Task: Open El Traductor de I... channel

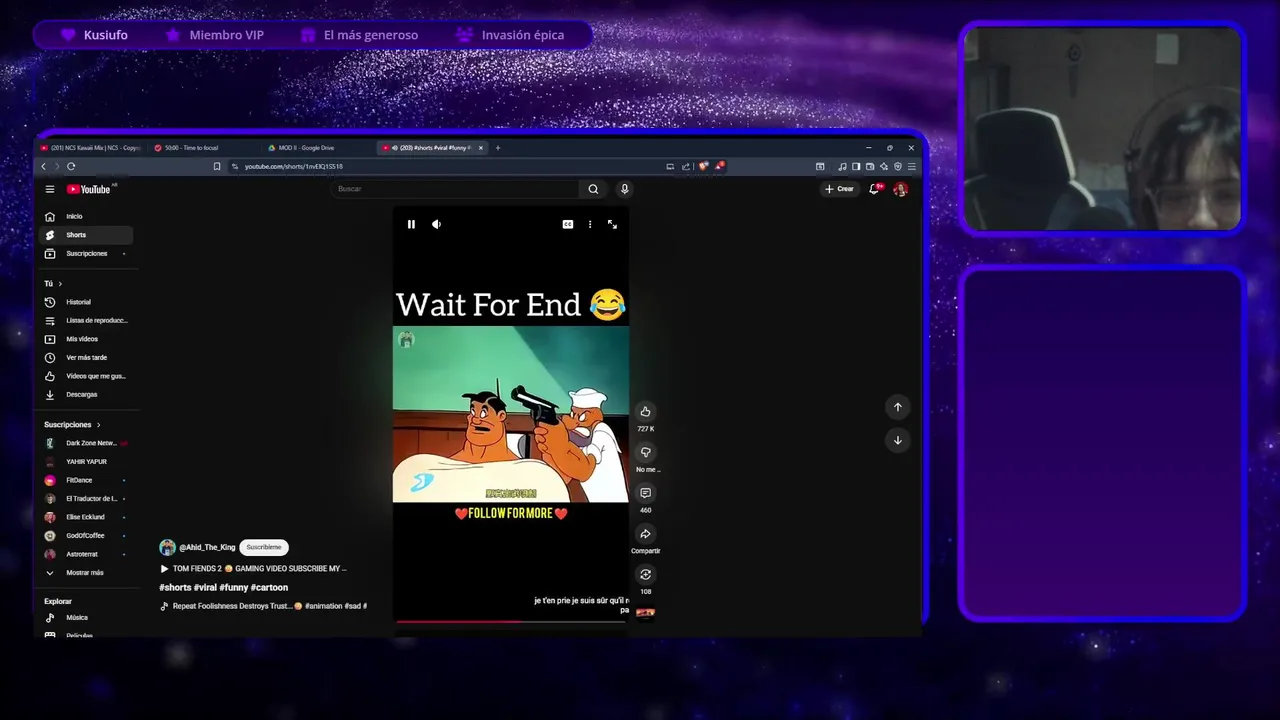Action: point(86,498)
